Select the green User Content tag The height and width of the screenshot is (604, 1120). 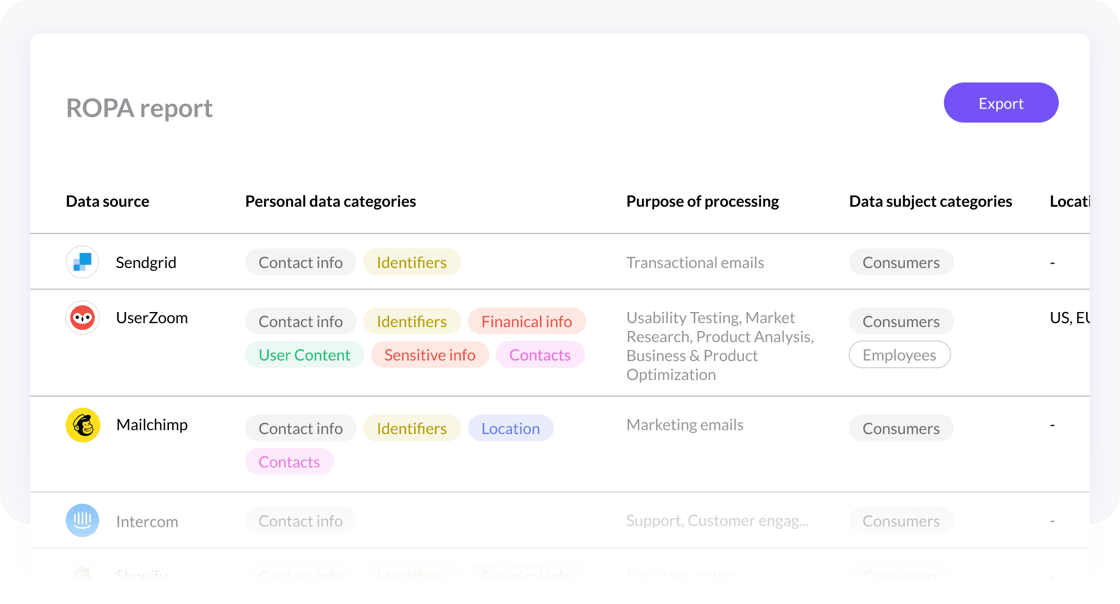(304, 355)
